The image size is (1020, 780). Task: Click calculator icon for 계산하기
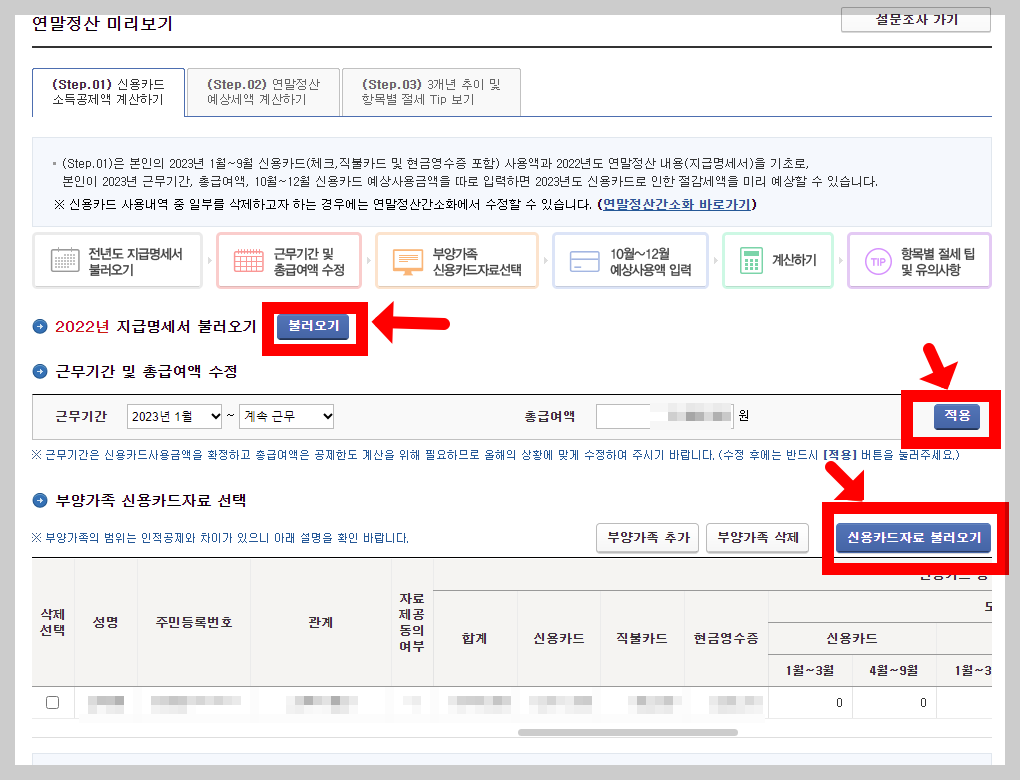pos(751,260)
